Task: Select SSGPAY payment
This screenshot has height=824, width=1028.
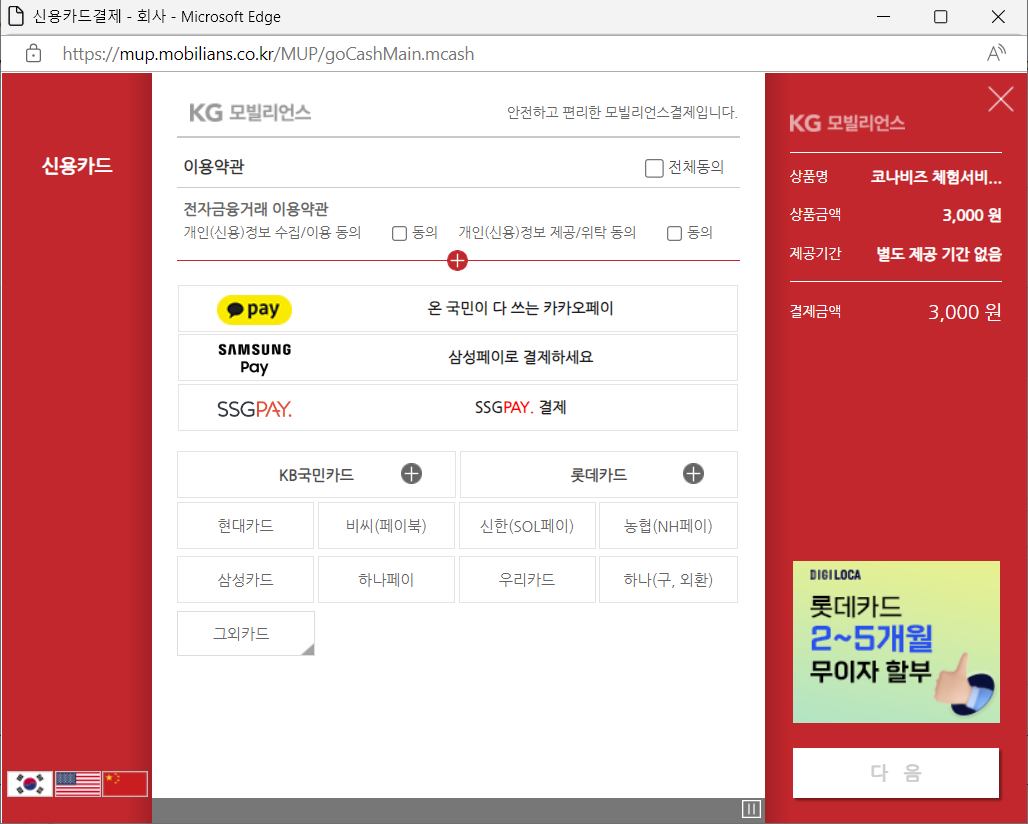Action: click(458, 408)
